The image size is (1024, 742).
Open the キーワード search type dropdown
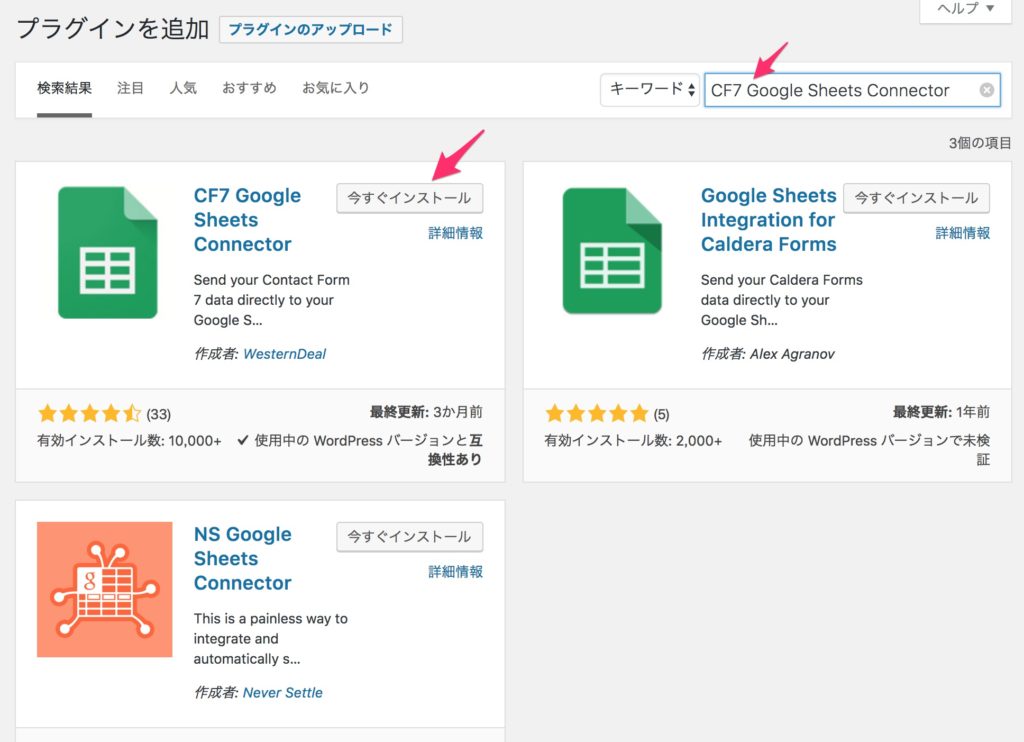pyautogui.click(x=651, y=90)
